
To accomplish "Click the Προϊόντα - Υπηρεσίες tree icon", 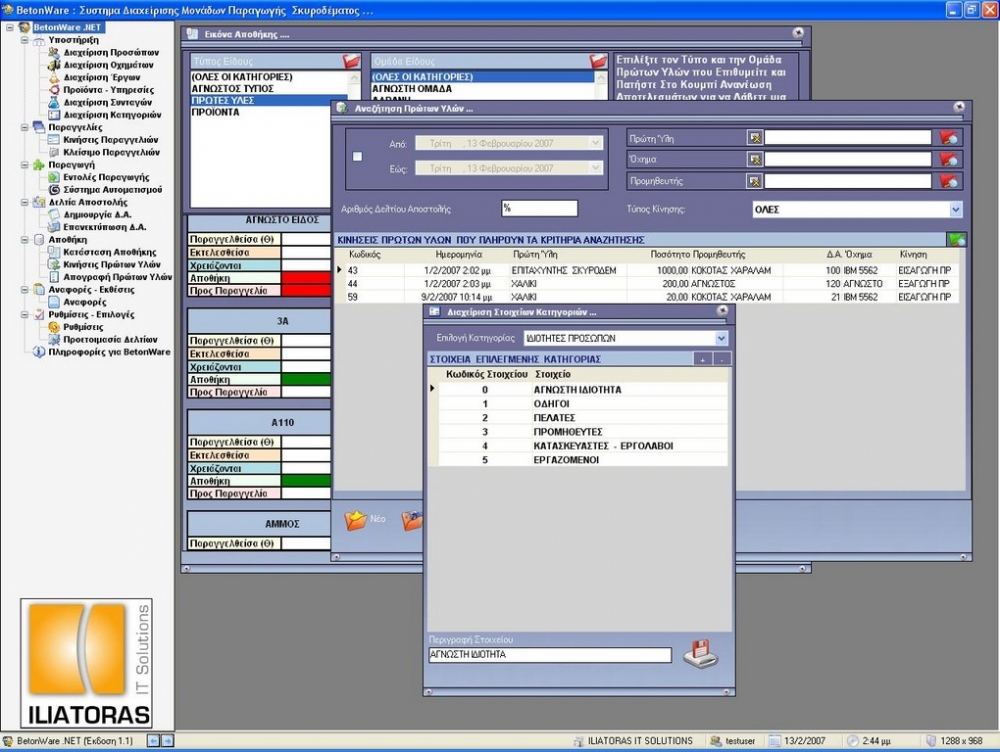I will [54, 89].
